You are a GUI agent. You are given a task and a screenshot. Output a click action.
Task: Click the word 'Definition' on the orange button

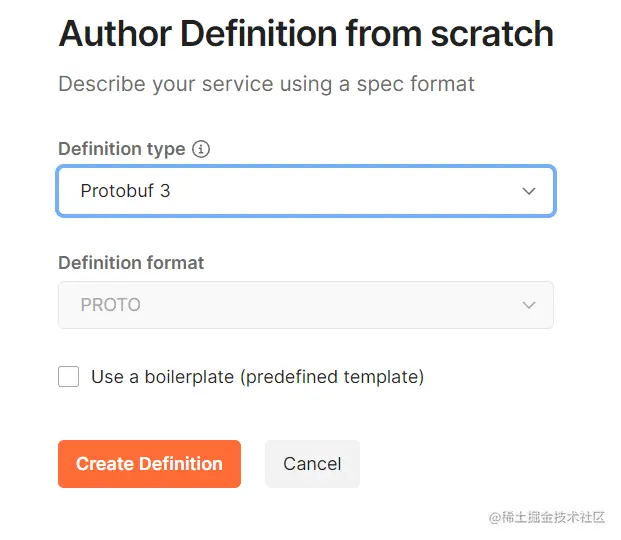[181, 464]
